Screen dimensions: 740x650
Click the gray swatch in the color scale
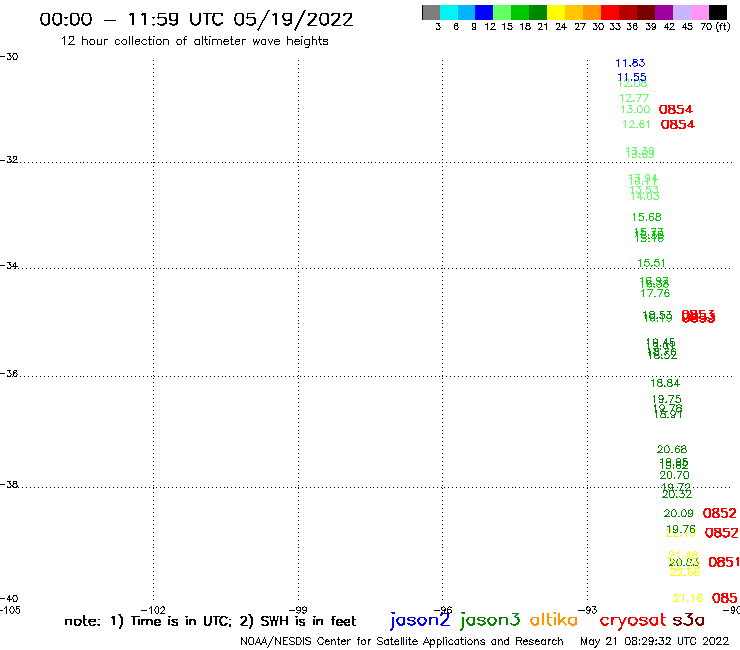(431, 12)
